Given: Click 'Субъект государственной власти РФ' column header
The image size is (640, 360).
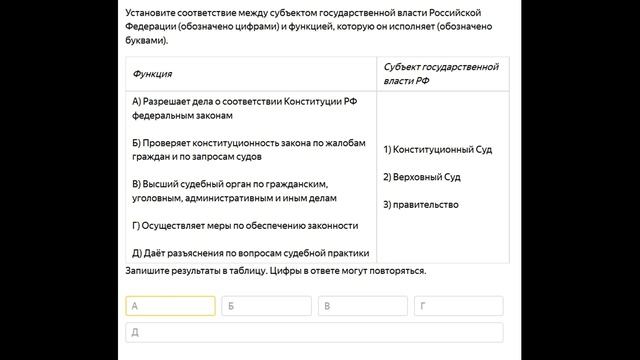Looking at the screenshot, I should tap(441, 74).
